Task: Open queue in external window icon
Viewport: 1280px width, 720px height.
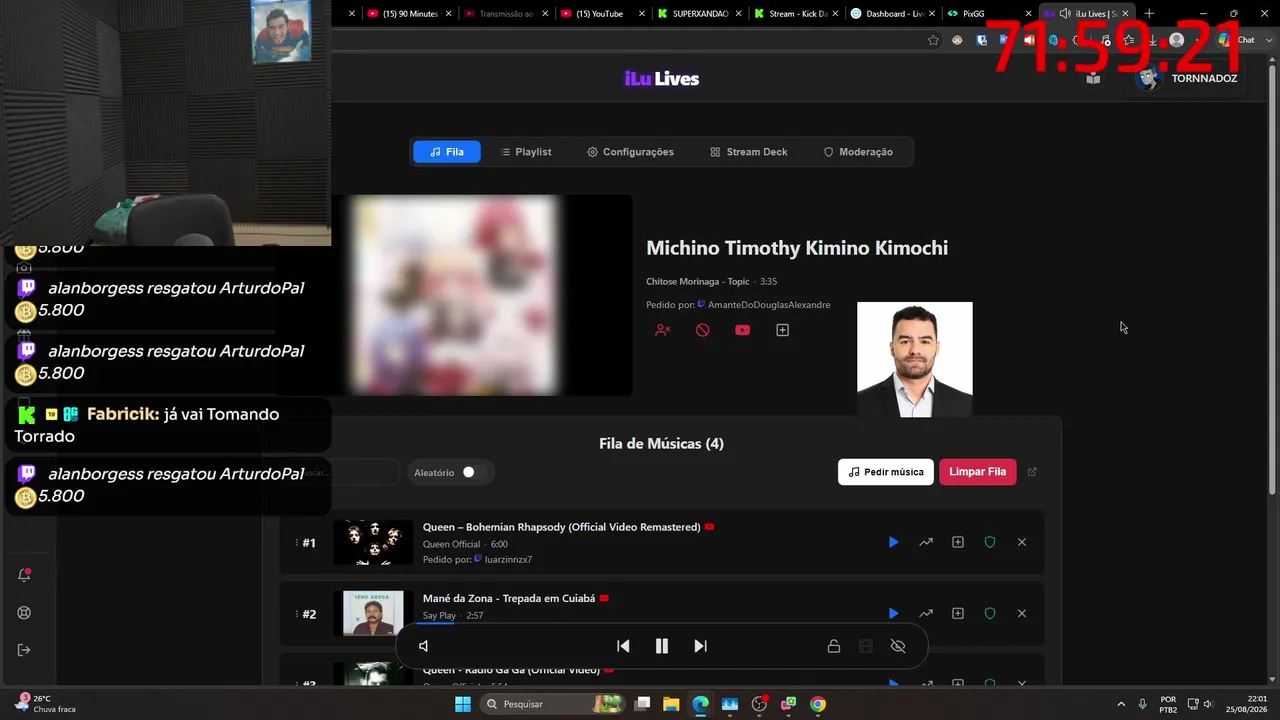Action: 1033,472
